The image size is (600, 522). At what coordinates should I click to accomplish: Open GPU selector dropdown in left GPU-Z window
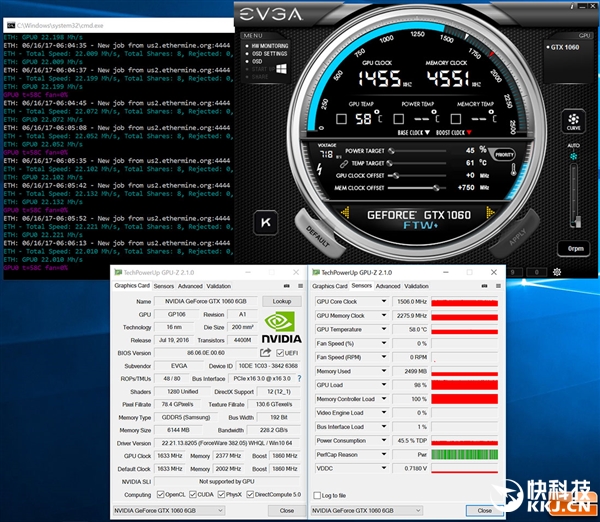169,511
